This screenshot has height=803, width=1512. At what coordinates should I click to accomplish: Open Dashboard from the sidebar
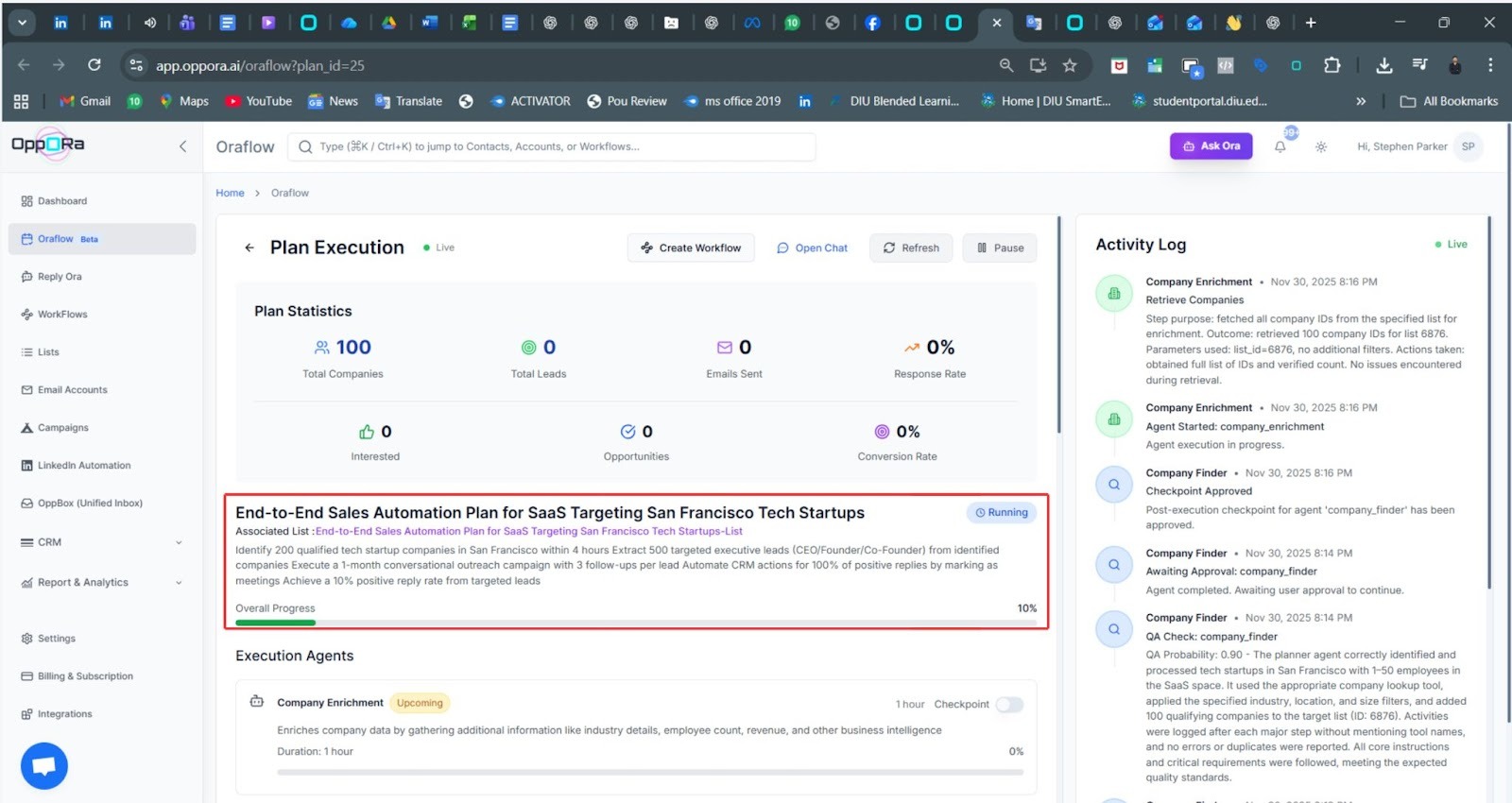coord(62,201)
